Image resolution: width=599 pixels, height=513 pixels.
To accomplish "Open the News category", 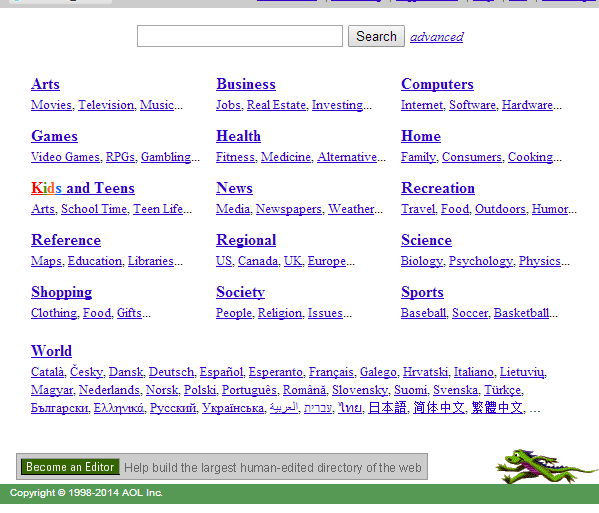I will pyautogui.click(x=235, y=188).
